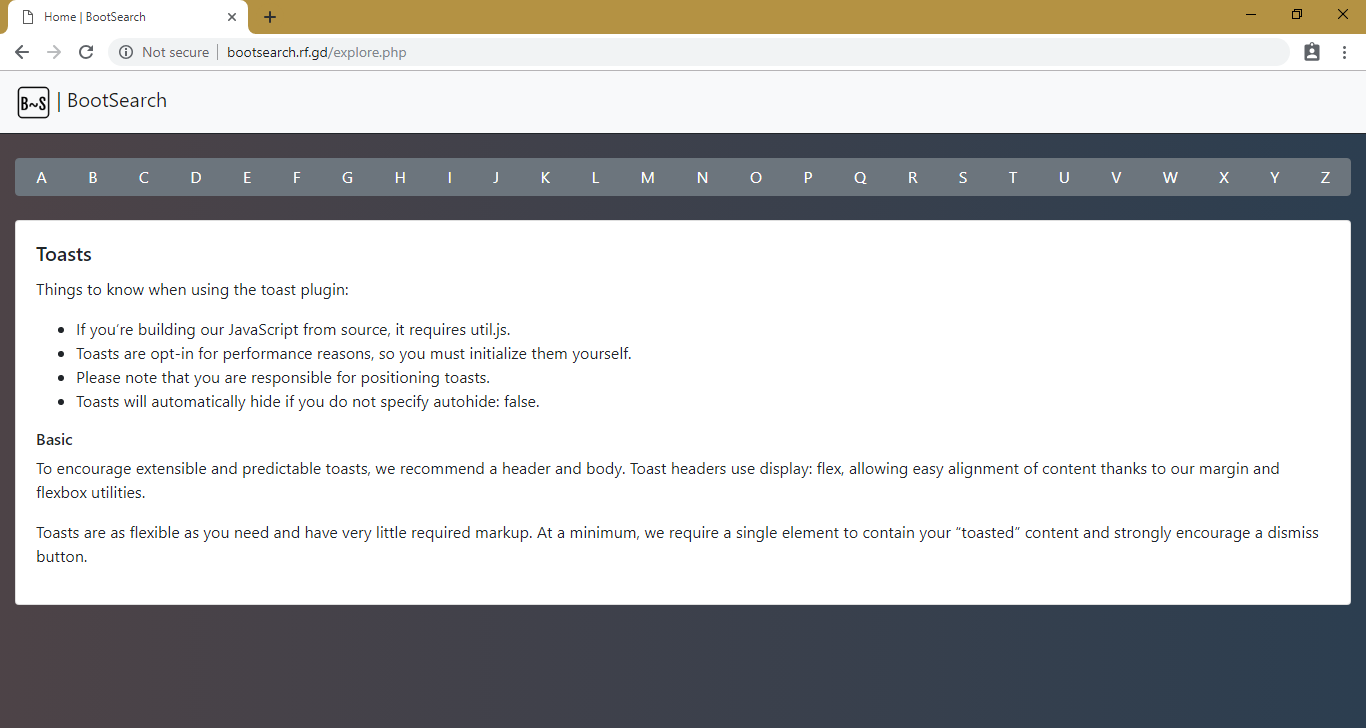
Task: Click the address bar URL bootsearch.rf.gd/explore.php
Action: click(x=317, y=52)
